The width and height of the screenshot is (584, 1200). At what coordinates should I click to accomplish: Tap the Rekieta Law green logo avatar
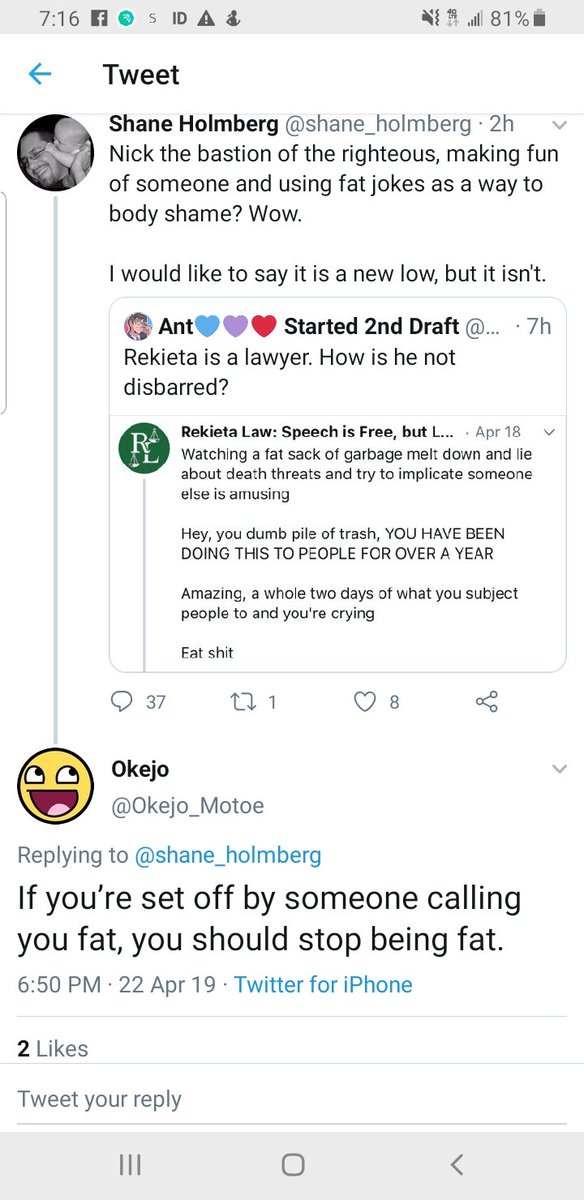[143, 451]
